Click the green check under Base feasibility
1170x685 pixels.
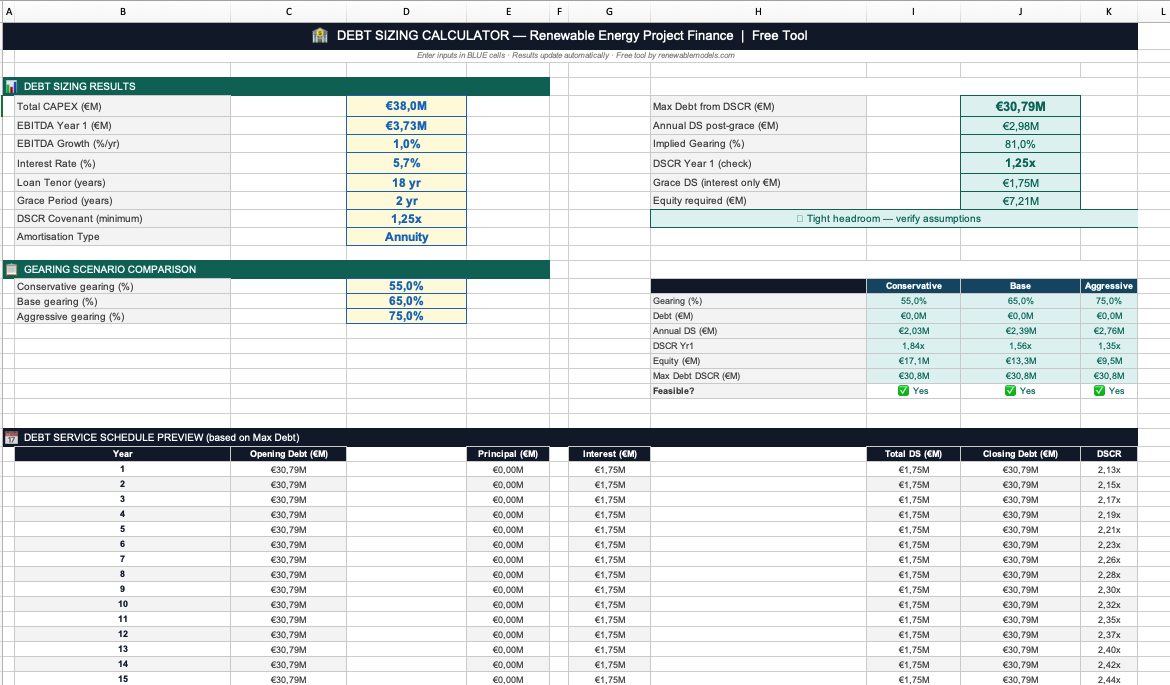pos(1010,391)
